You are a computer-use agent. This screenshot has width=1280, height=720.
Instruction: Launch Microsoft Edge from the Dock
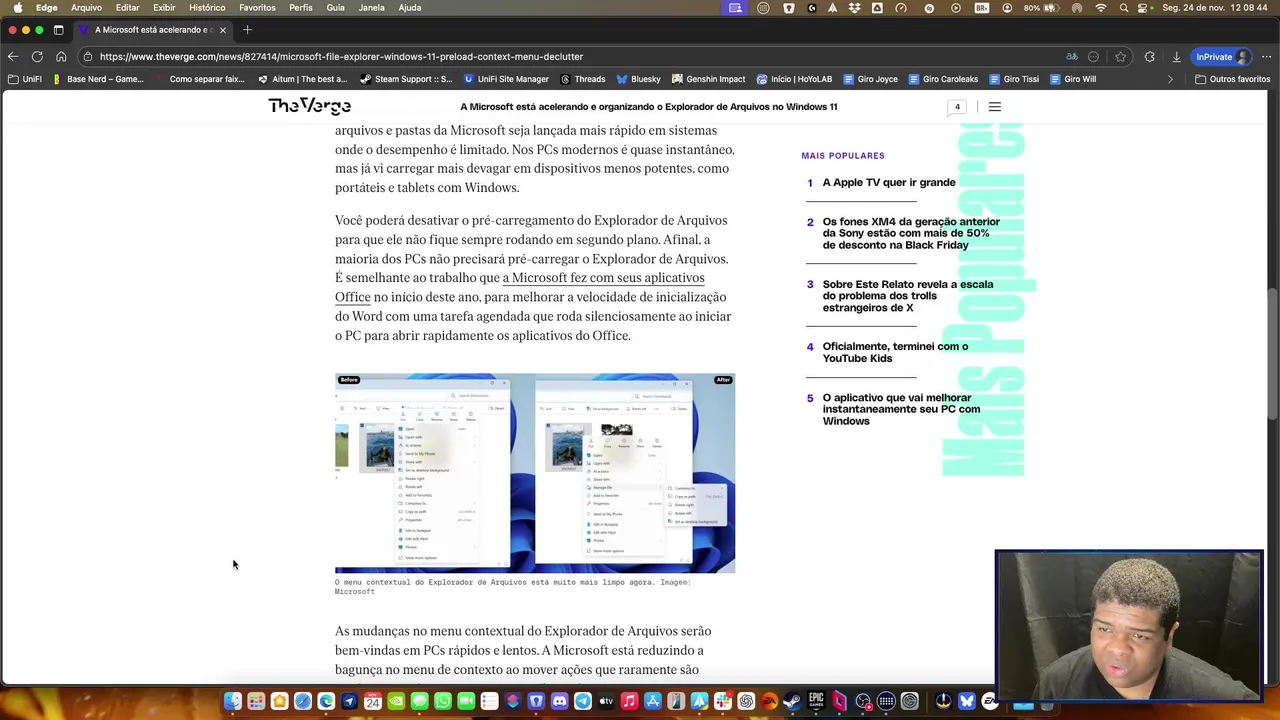(x=326, y=701)
